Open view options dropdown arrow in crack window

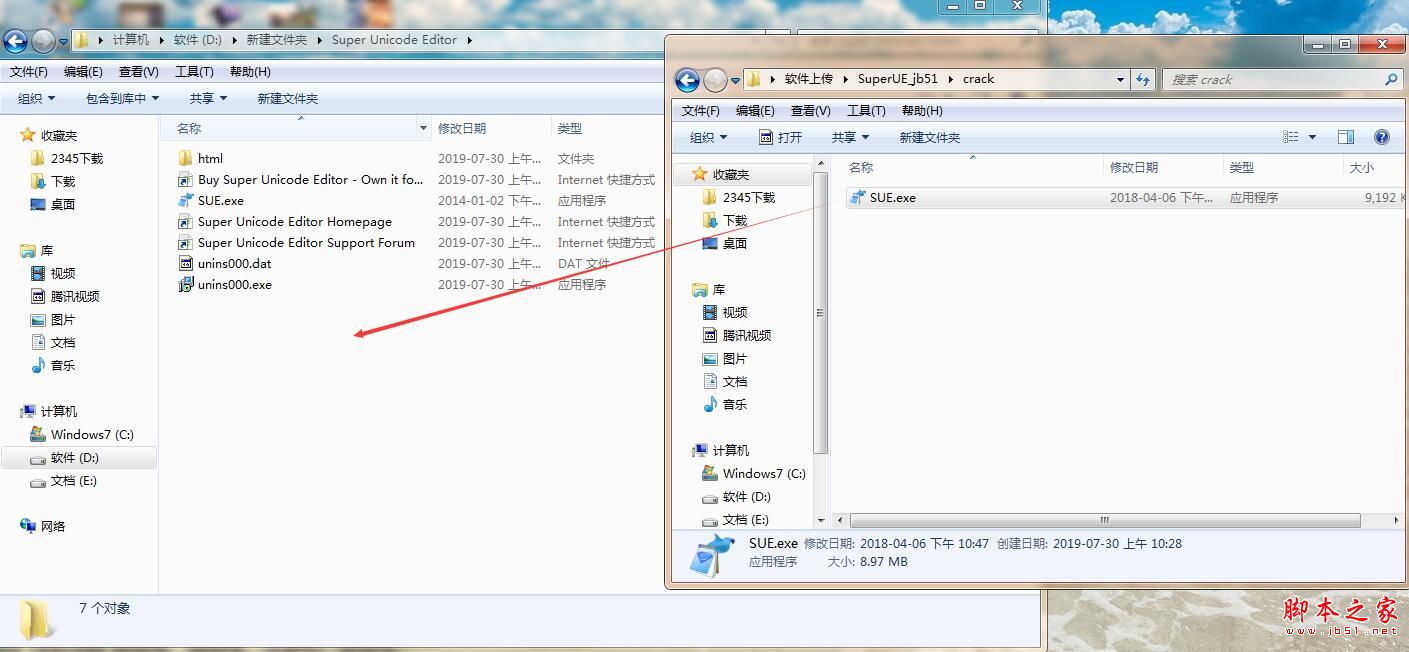(x=1312, y=137)
